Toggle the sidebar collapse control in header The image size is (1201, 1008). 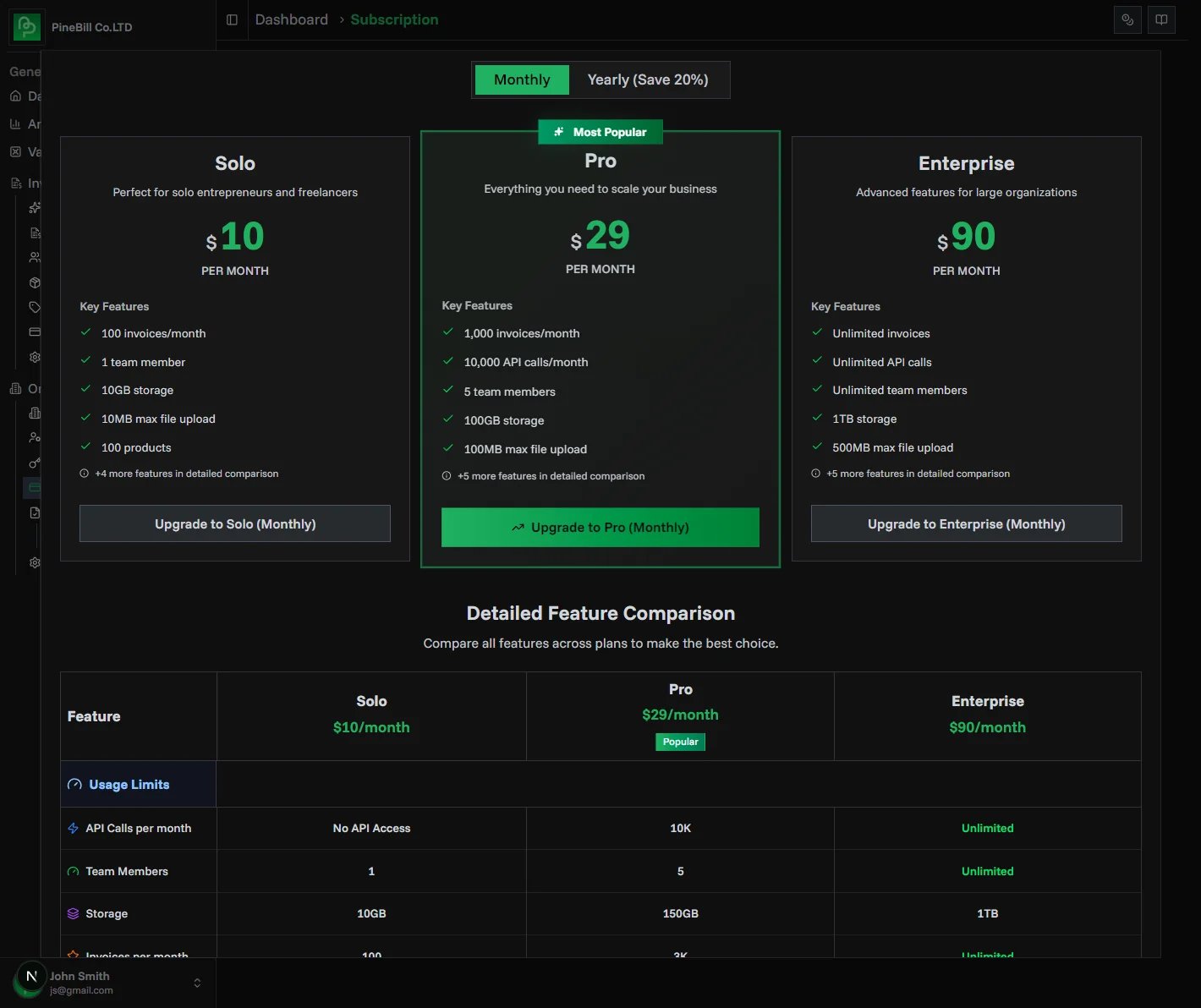[232, 19]
